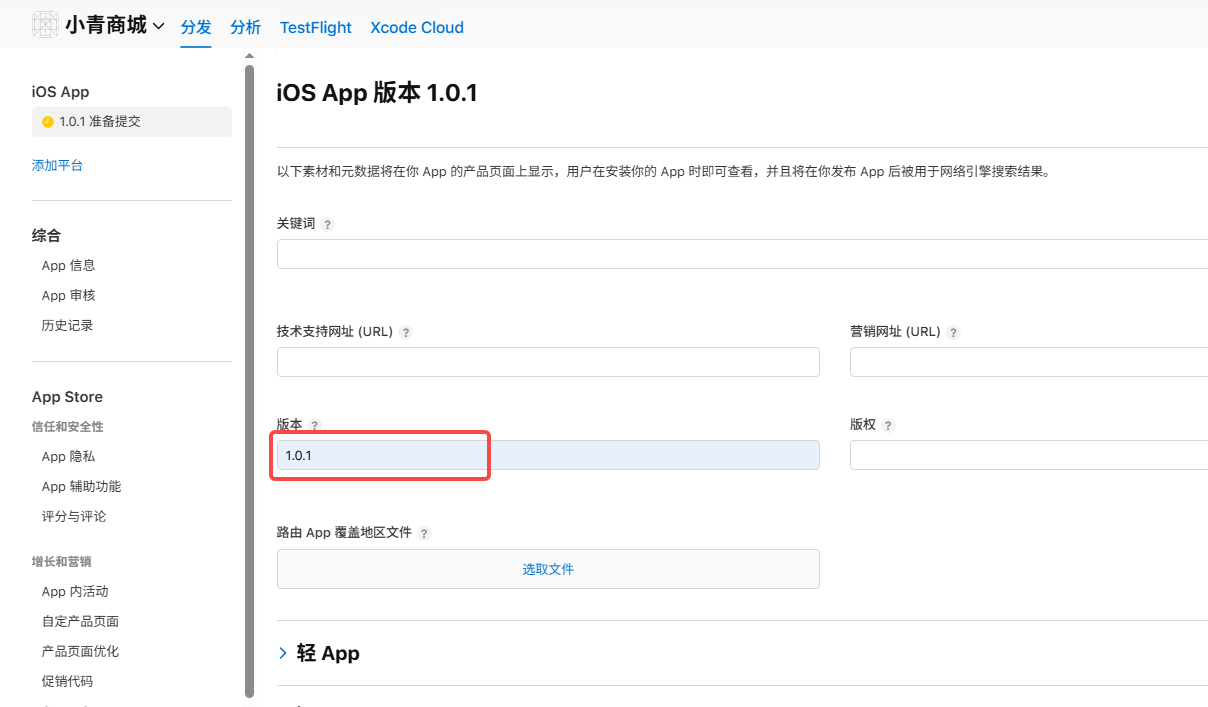1208x707 pixels.
Task: Open App 隐私 in the sidebar
Action: [x=68, y=456]
